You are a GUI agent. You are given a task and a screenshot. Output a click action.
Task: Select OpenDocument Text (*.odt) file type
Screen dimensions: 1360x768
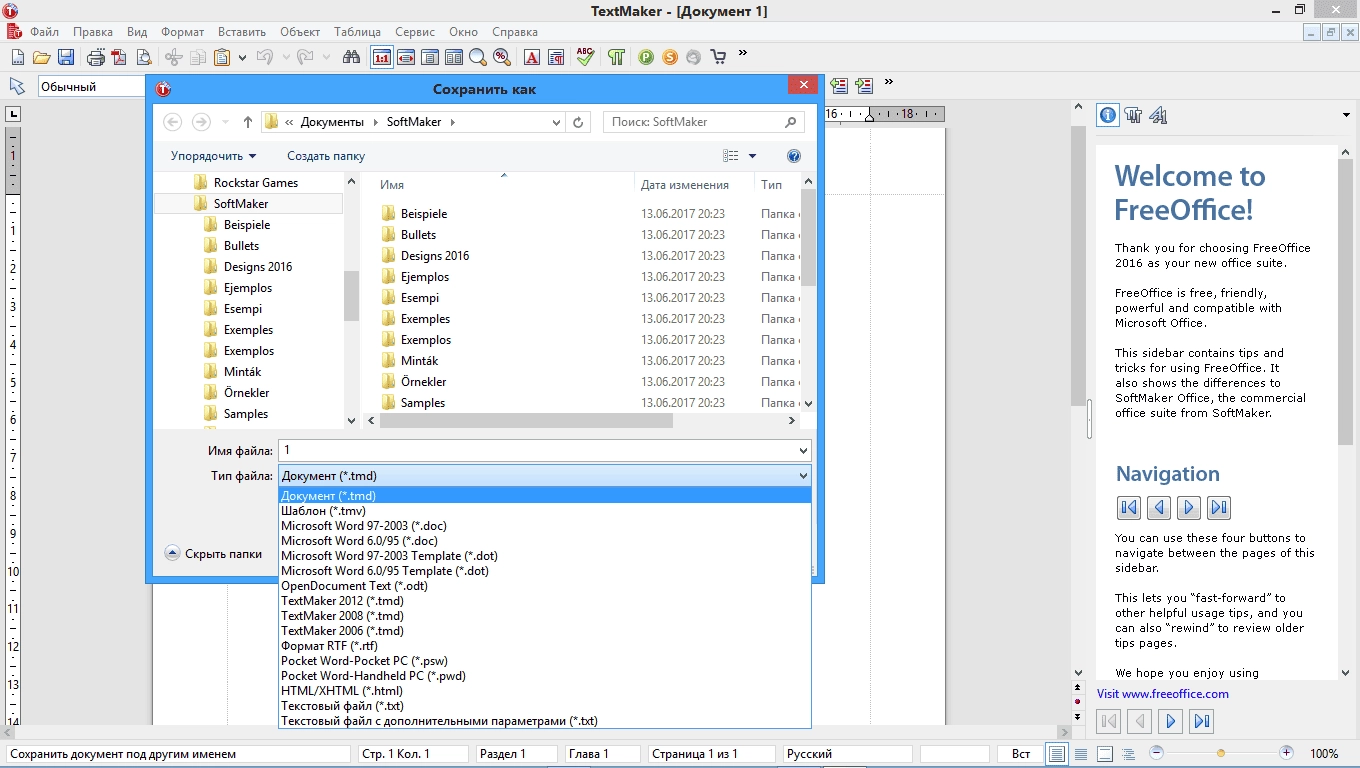pyautogui.click(x=545, y=586)
